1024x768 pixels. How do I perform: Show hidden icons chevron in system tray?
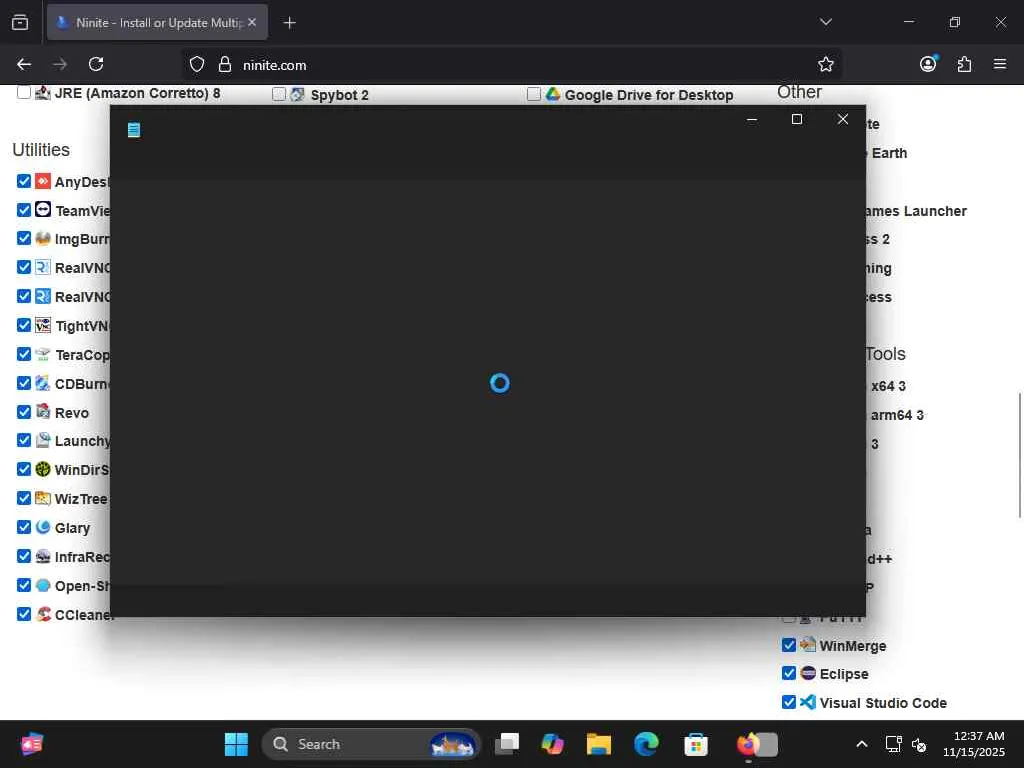862,744
